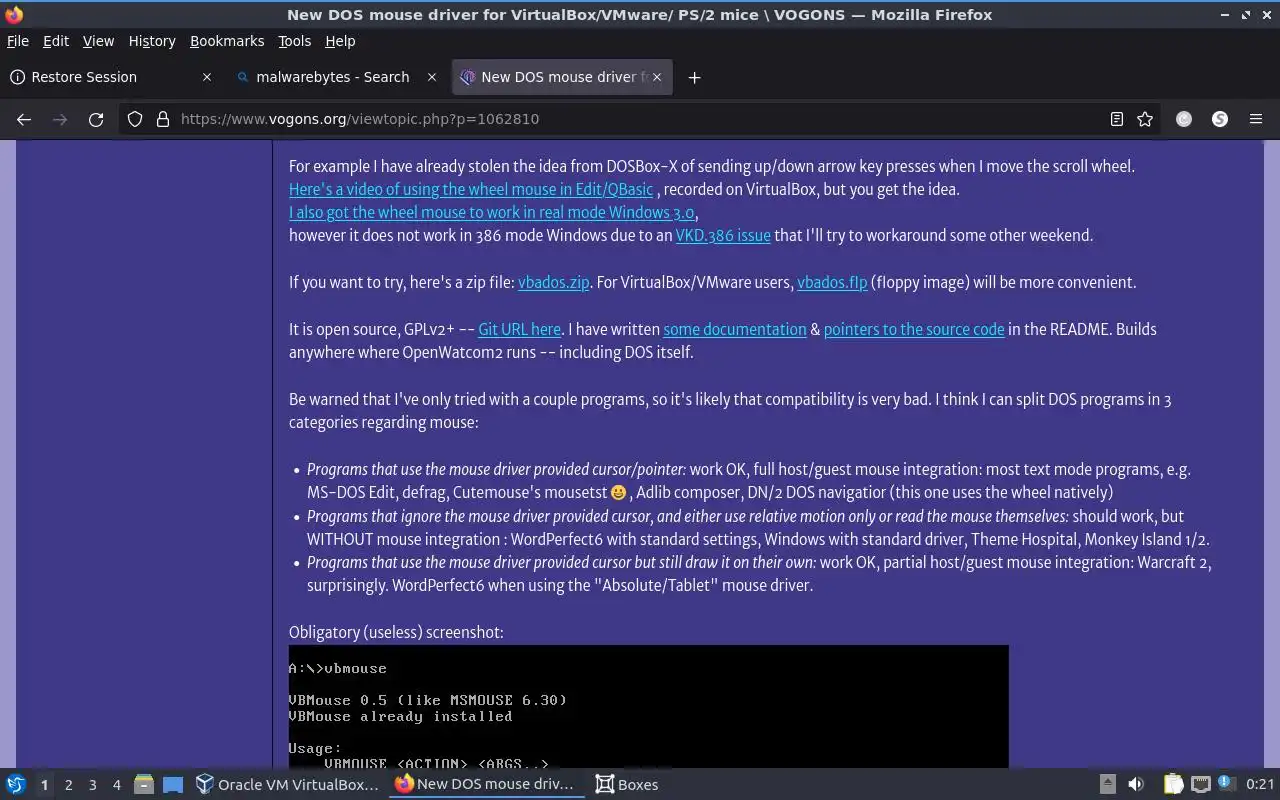Open the Help menu

point(340,41)
